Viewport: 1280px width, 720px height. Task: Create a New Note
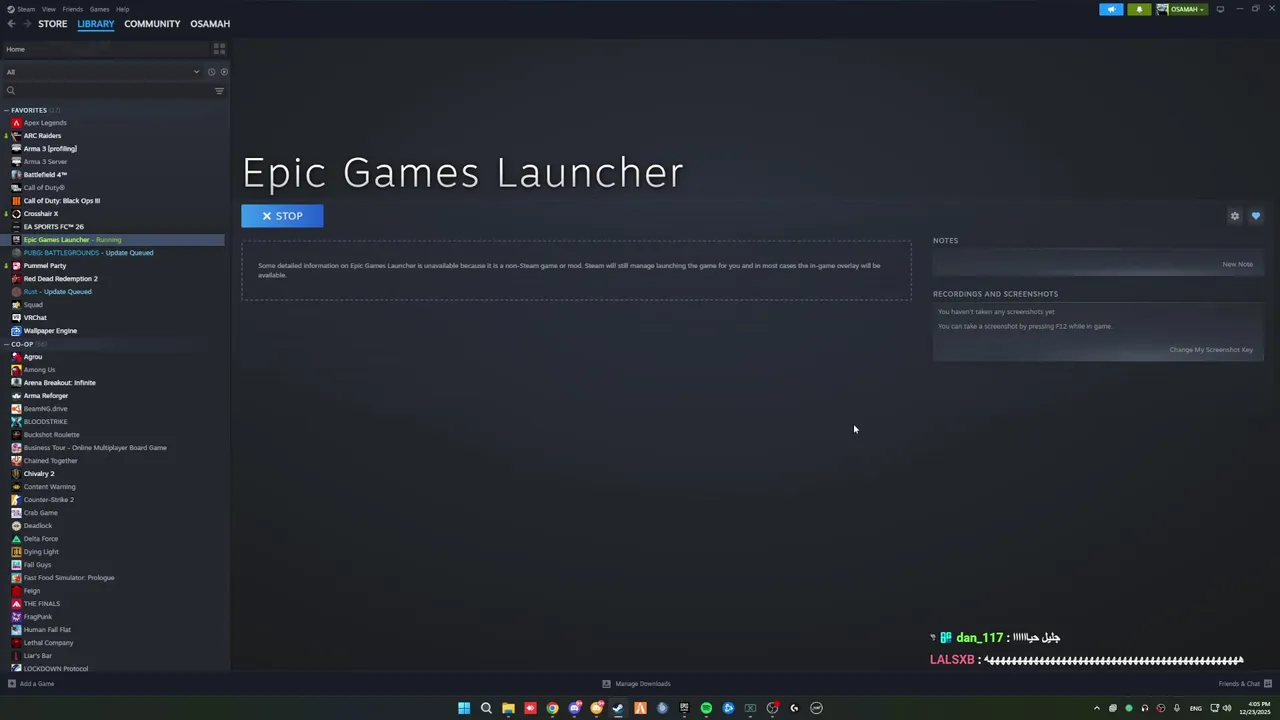click(x=1237, y=264)
